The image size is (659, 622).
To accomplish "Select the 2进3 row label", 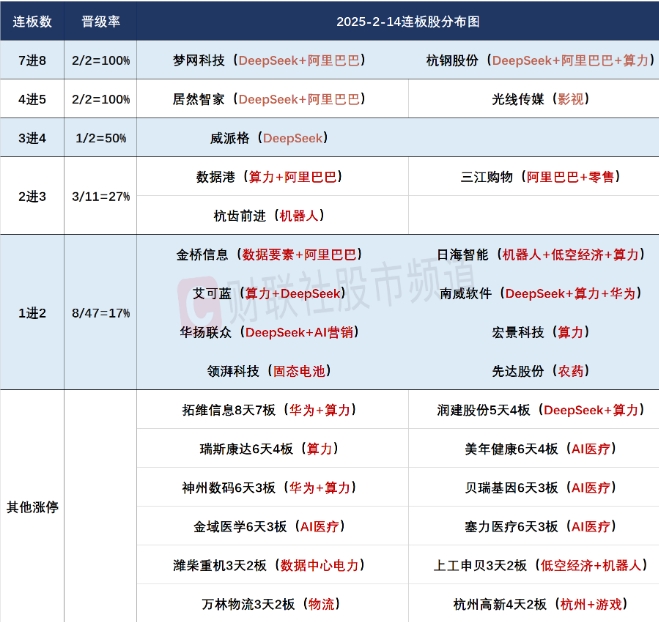I will (x=32, y=196).
